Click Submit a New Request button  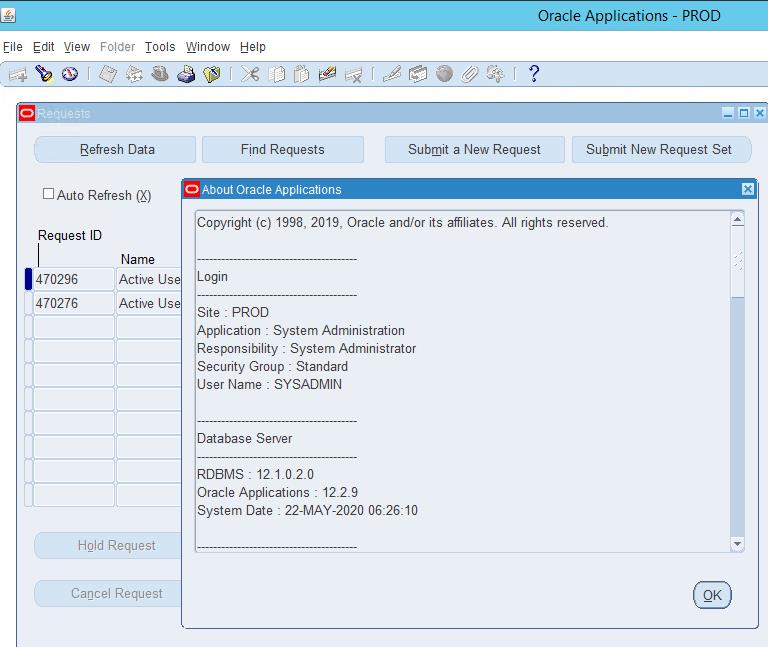(475, 149)
